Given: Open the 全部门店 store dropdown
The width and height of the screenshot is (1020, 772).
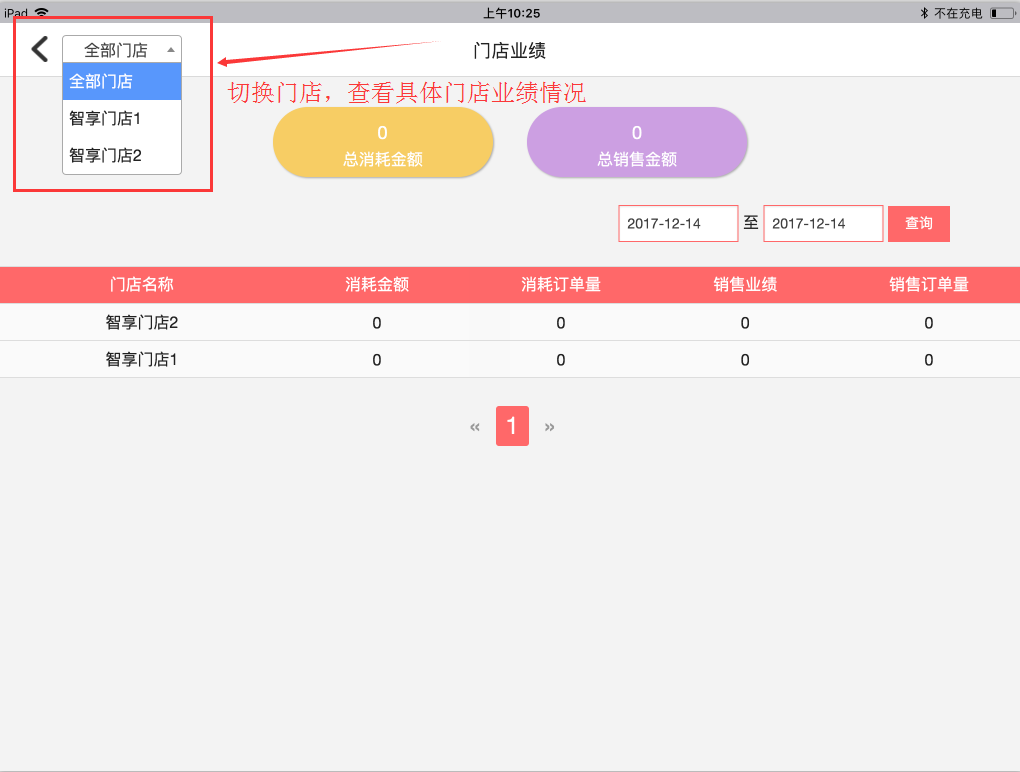Looking at the screenshot, I should (x=122, y=50).
